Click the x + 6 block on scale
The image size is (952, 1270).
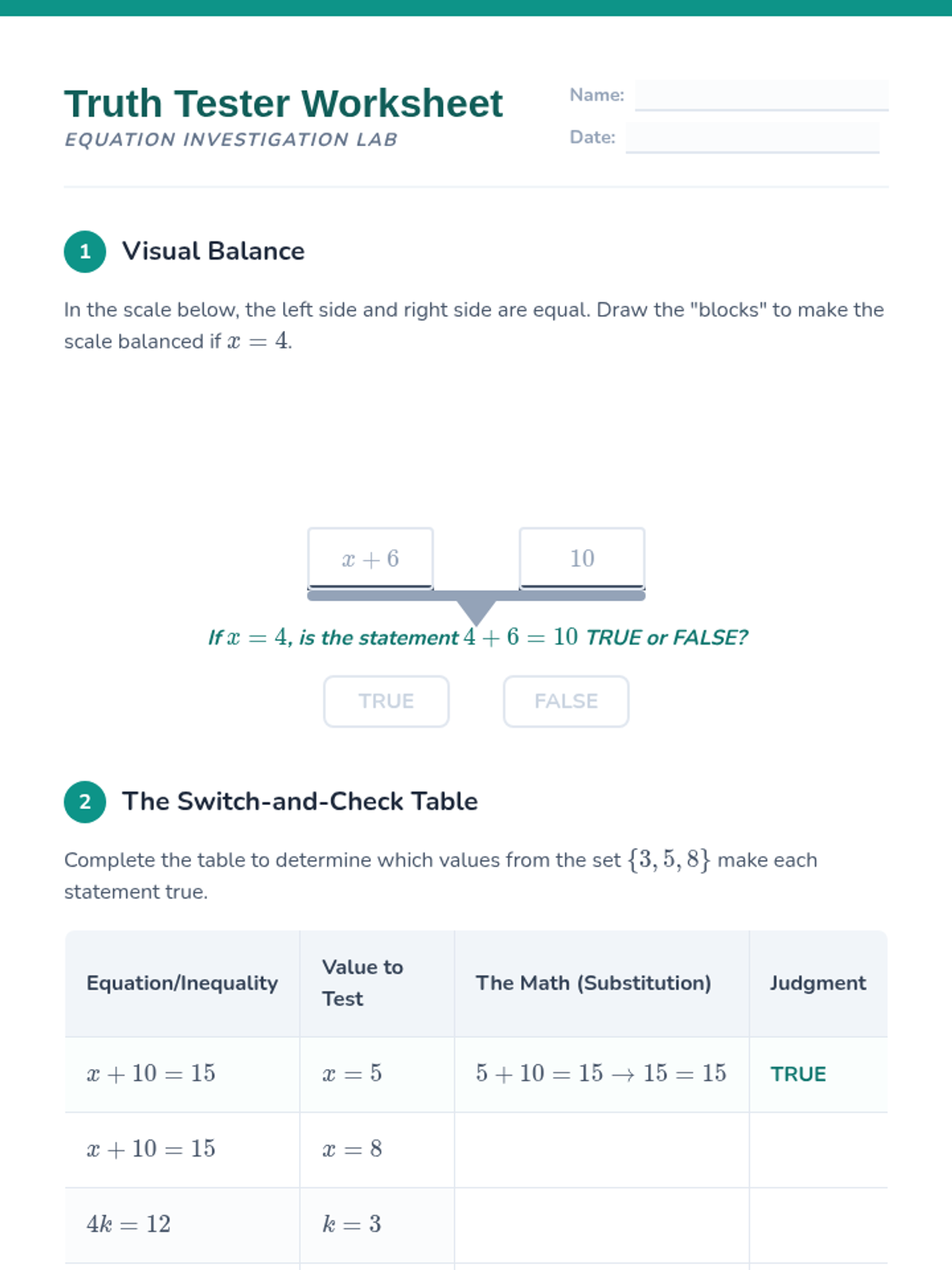coord(370,558)
